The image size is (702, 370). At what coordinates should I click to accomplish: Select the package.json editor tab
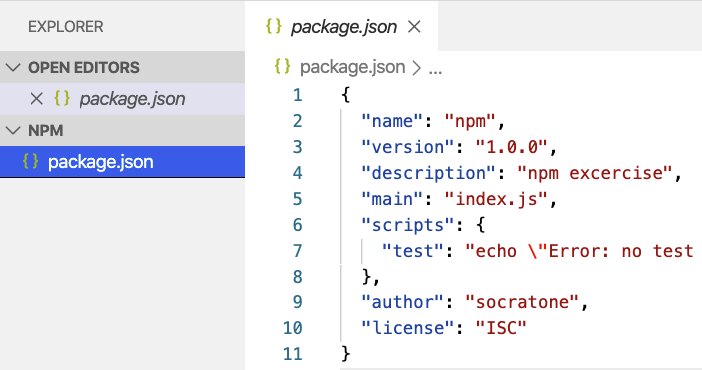(x=342, y=26)
